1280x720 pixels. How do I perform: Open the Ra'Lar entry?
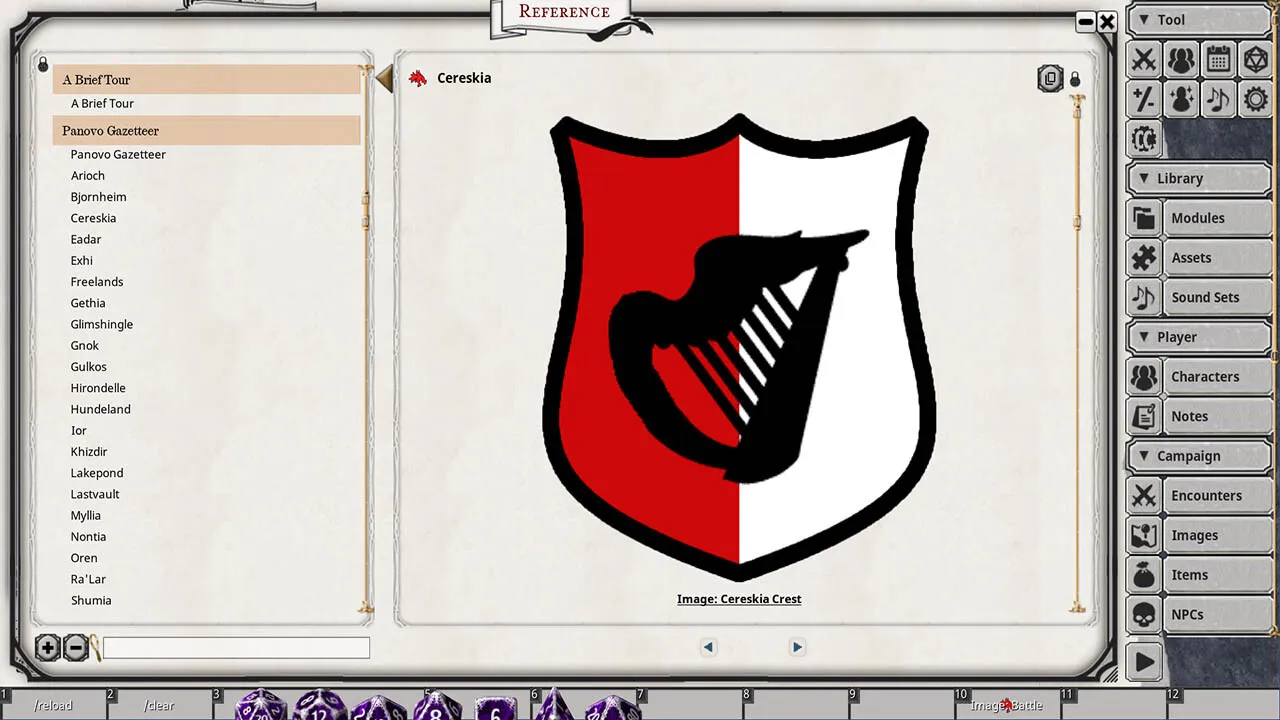(x=88, y=579)
